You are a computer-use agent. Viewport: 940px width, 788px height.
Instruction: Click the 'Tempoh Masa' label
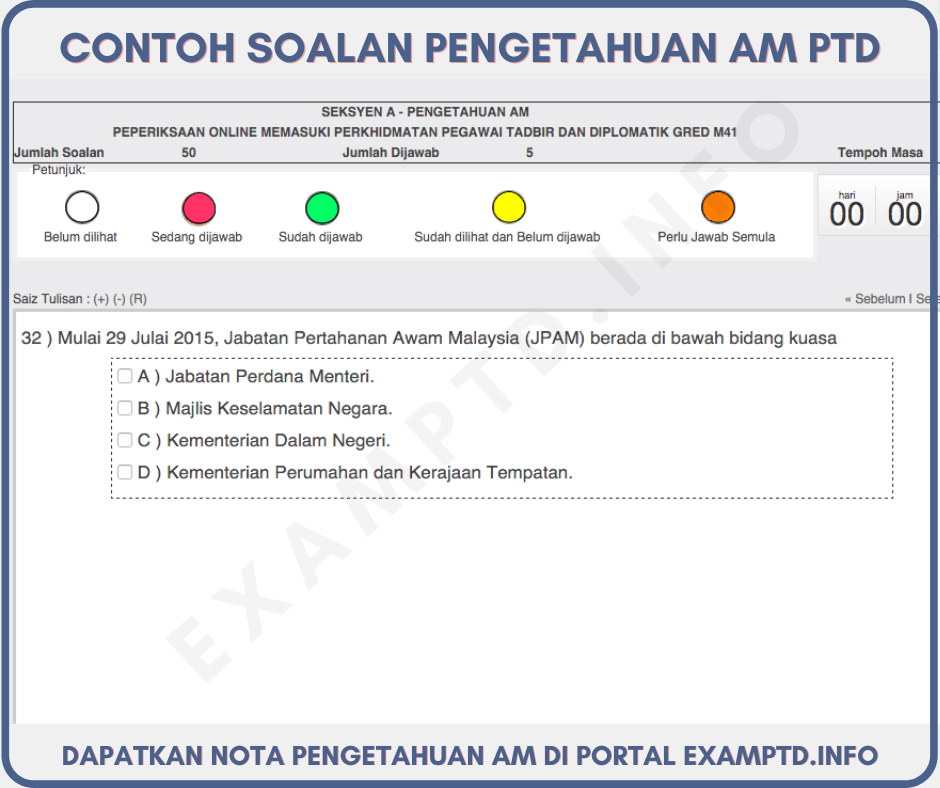pos(880,152)
